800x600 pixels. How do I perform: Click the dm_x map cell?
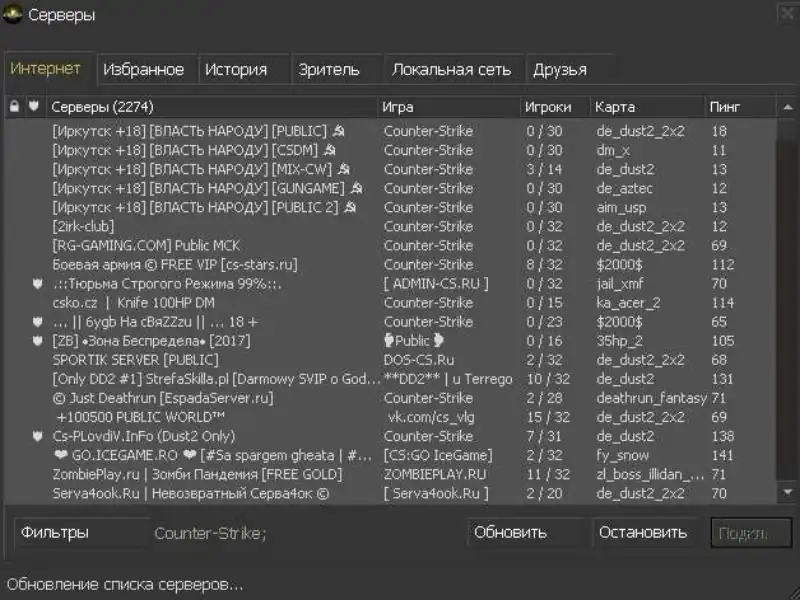point(613,151)
